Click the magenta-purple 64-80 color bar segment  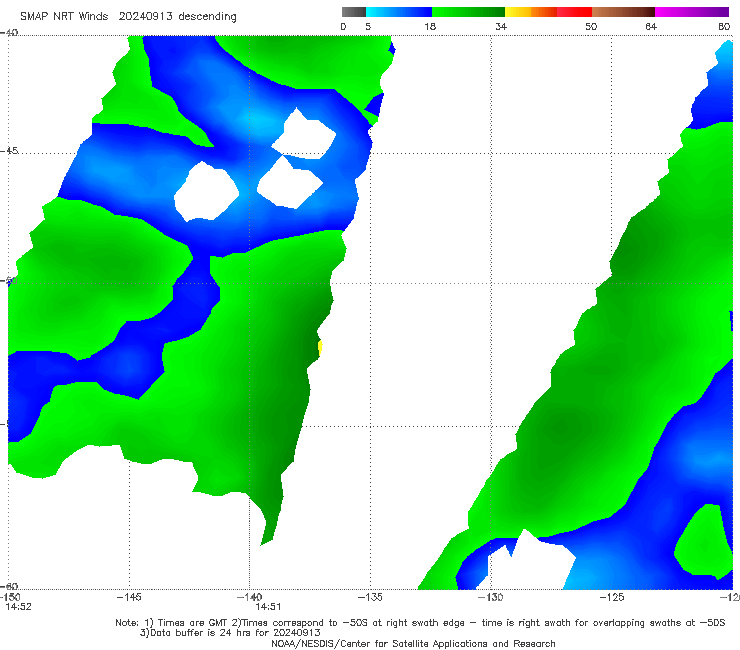point(692,12)
